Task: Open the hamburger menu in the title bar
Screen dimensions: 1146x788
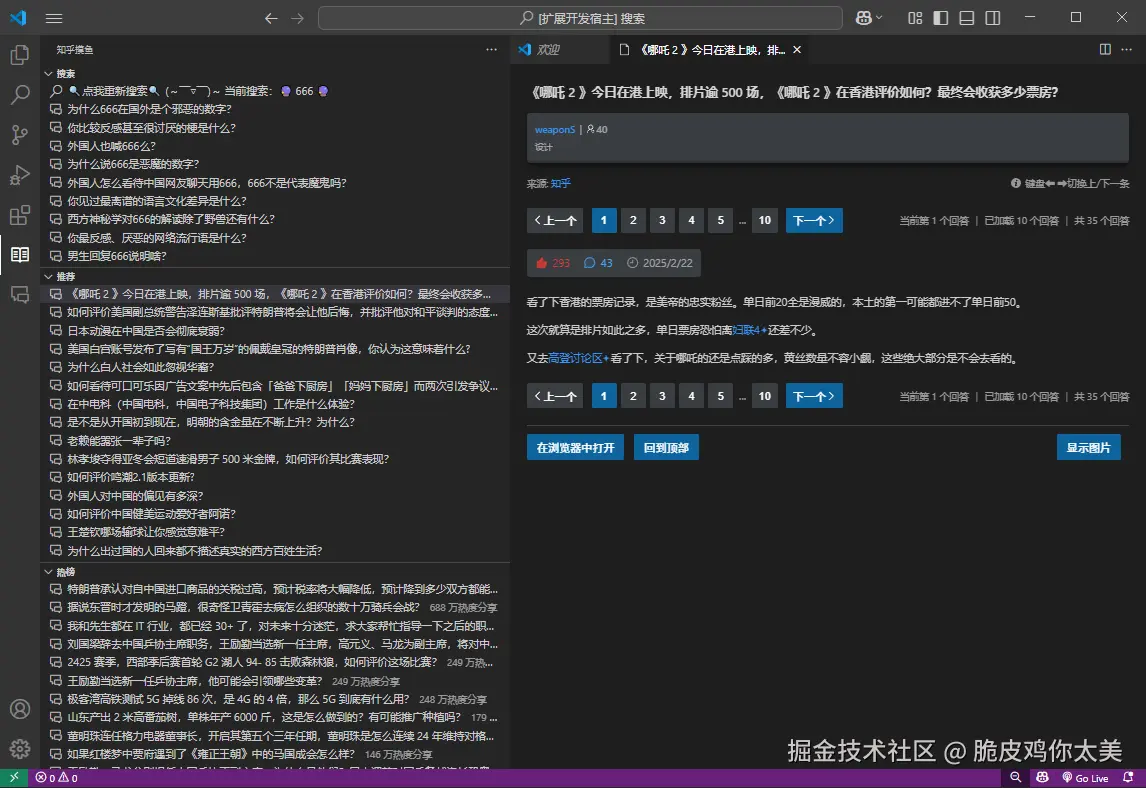Action: click(54, 17)
